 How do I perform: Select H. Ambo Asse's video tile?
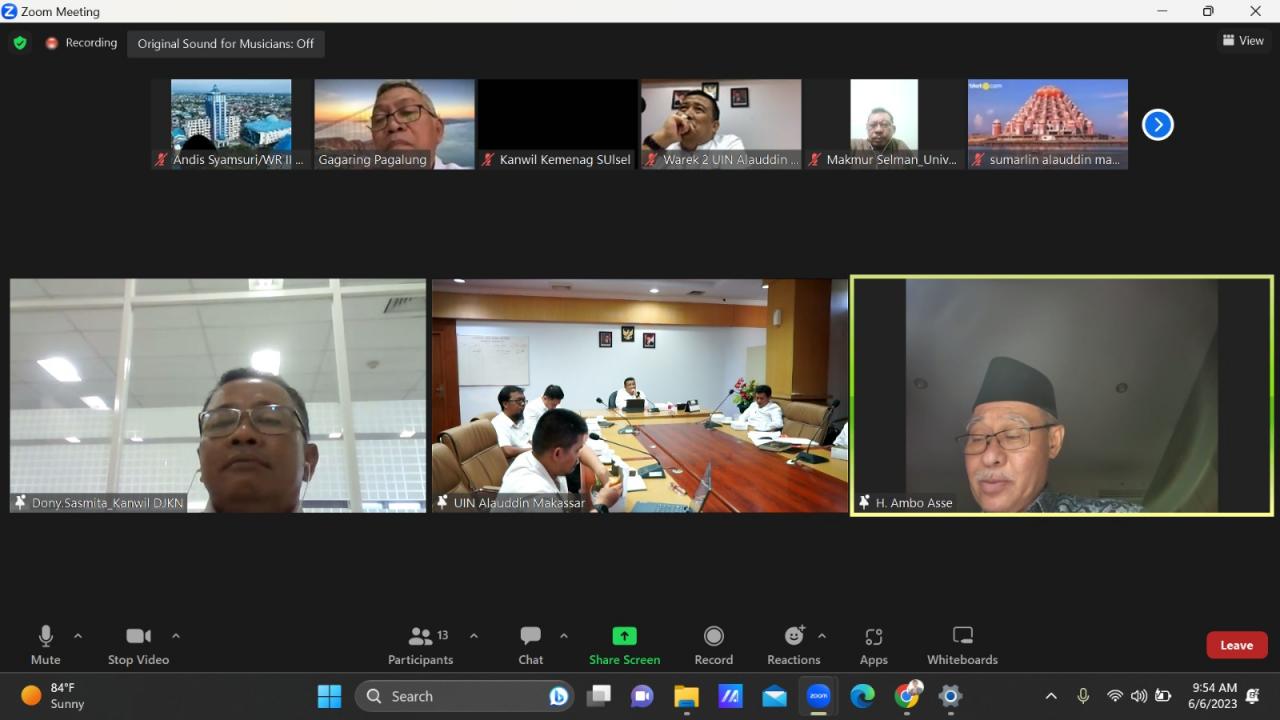point(1062,394)
